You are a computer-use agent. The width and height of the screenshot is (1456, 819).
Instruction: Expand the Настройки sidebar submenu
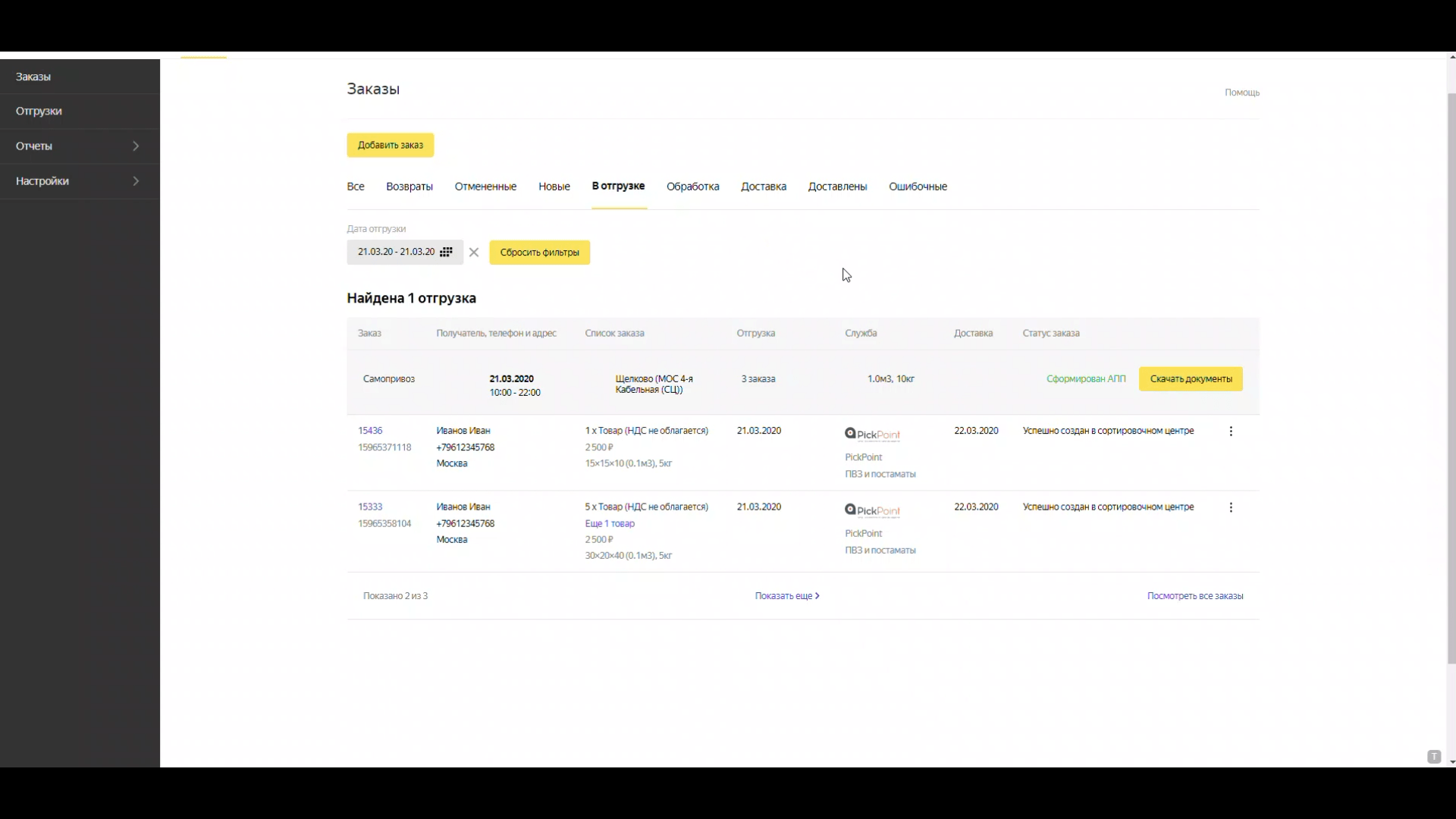coord(136,180)
